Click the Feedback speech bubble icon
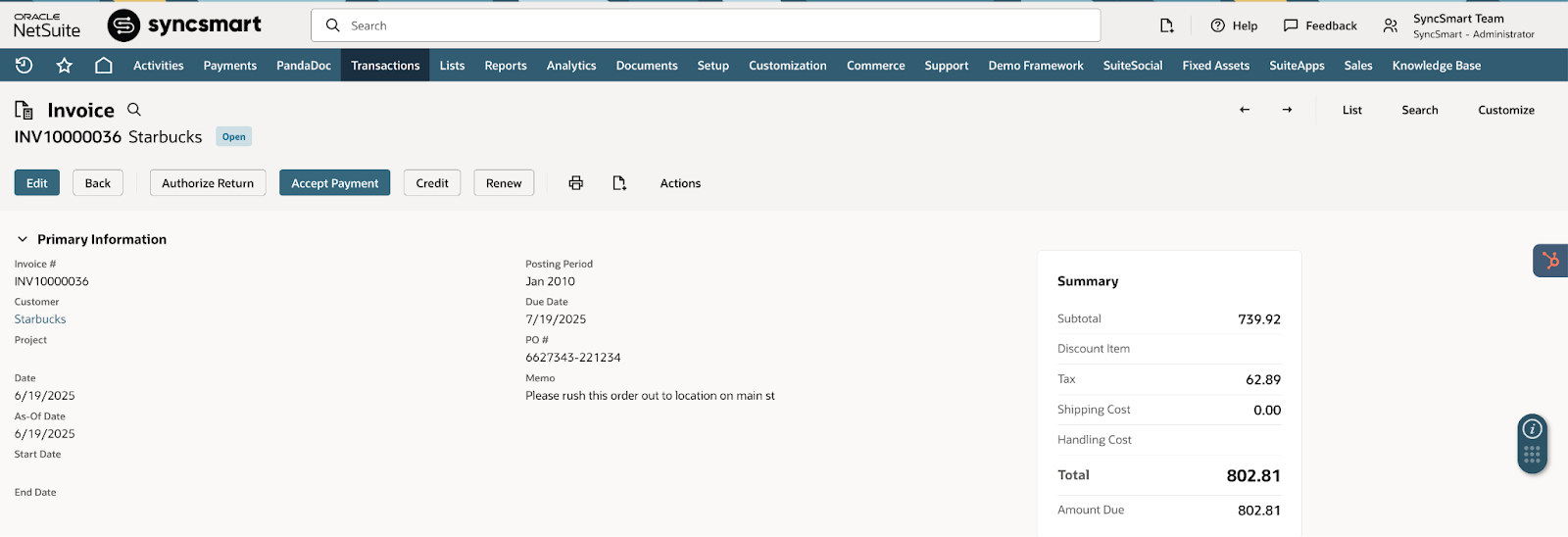 [x=1291, y=25]
